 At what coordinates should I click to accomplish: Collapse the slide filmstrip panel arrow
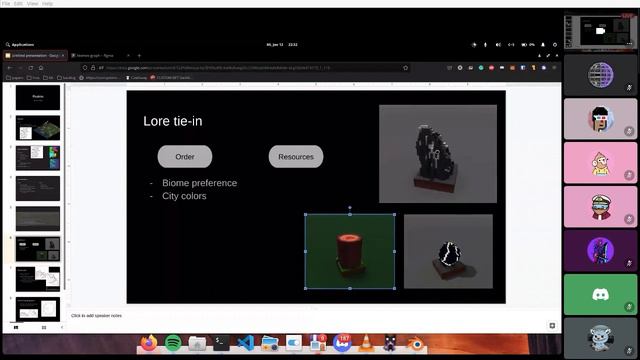tap(62, 327)
